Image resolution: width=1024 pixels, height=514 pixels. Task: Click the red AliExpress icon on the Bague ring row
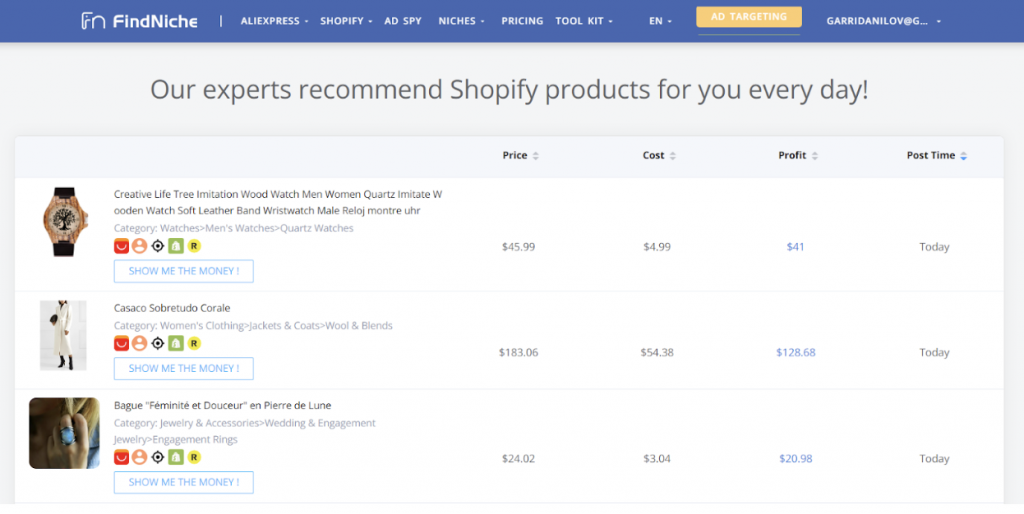click(121, 457)
